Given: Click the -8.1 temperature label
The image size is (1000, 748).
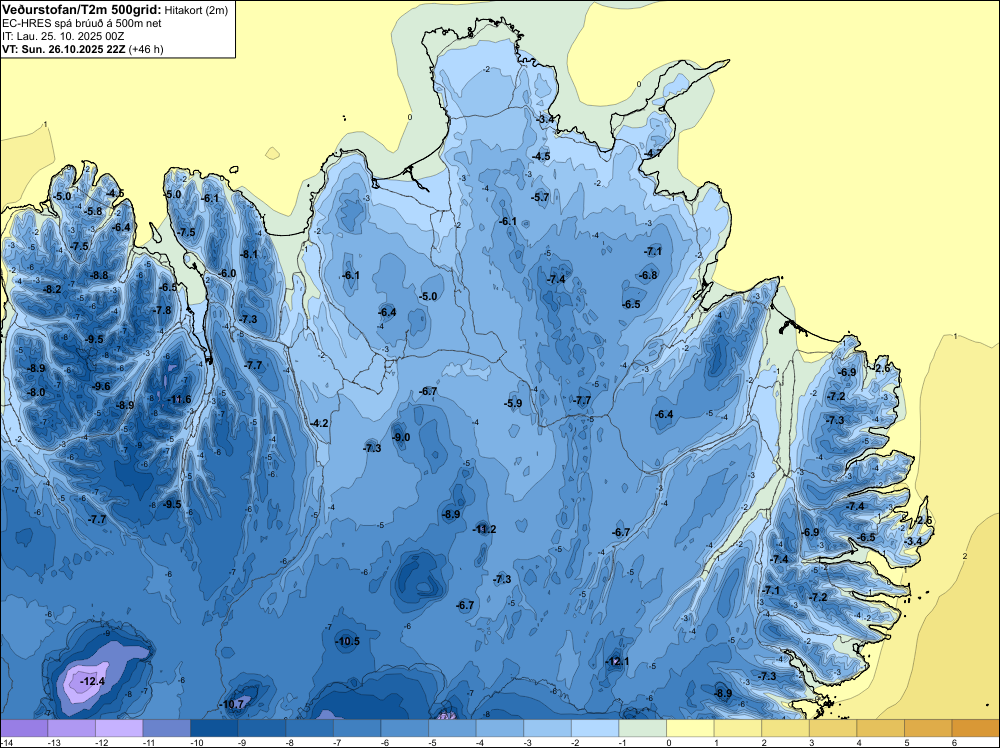Looking at the screenshot, I should (249, 254).
